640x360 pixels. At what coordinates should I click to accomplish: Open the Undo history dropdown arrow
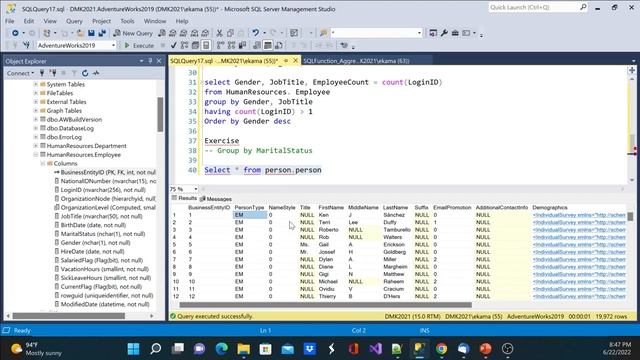(x=264, y=33)
